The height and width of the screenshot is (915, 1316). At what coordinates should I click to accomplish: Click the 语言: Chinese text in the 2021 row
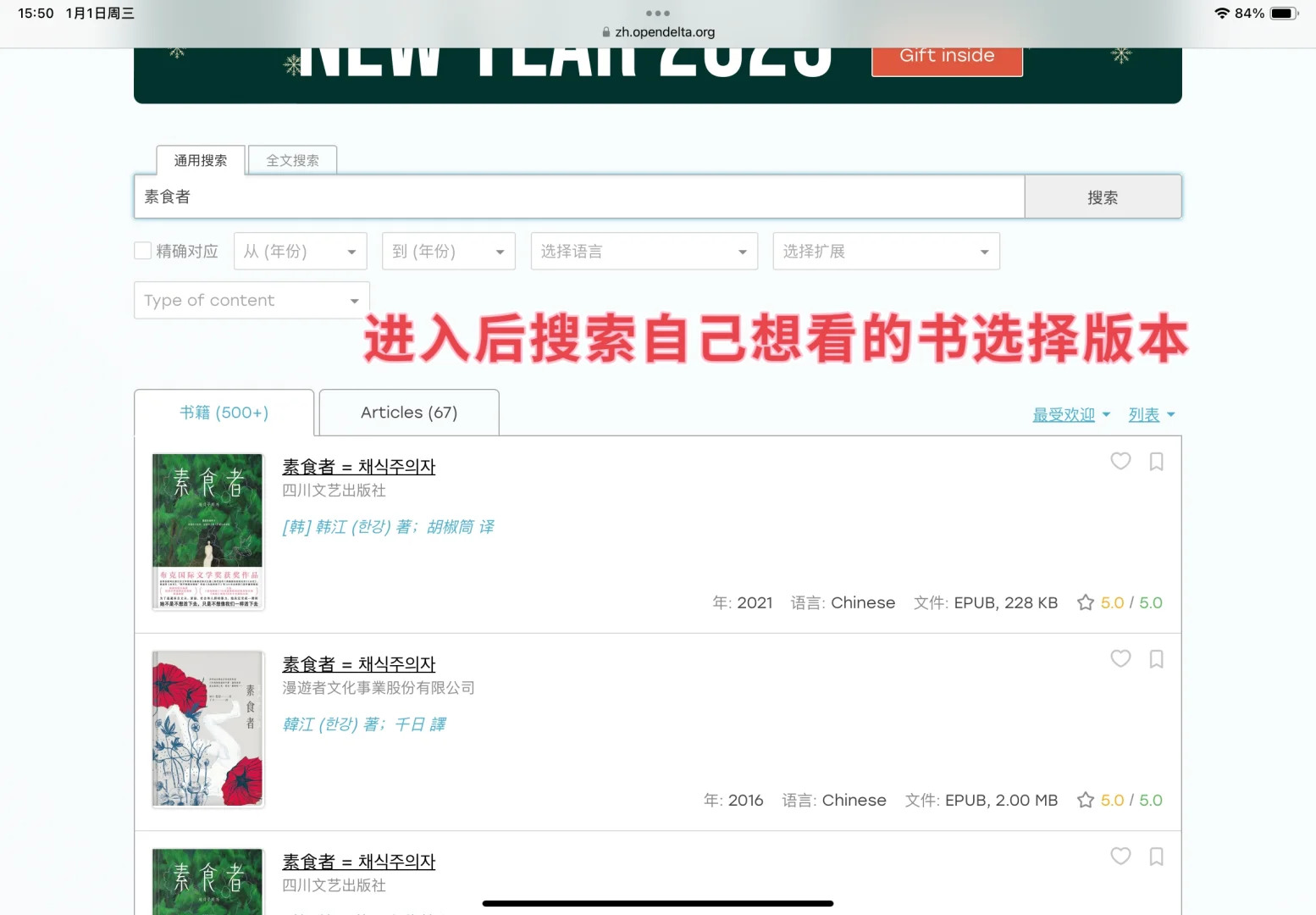[x=843, y=602]
